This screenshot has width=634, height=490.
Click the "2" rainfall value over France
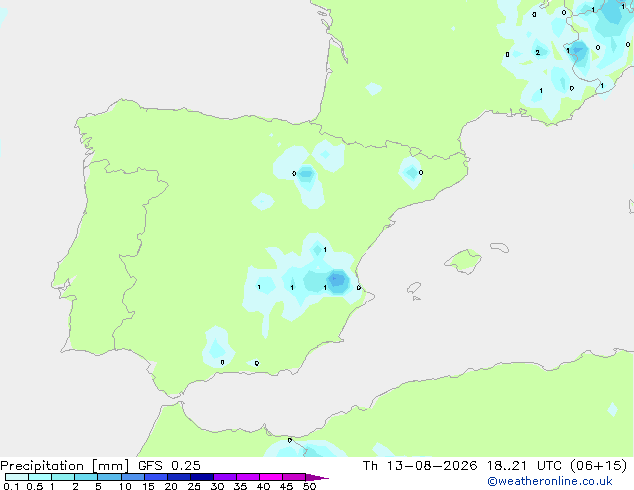pos(537,53)
